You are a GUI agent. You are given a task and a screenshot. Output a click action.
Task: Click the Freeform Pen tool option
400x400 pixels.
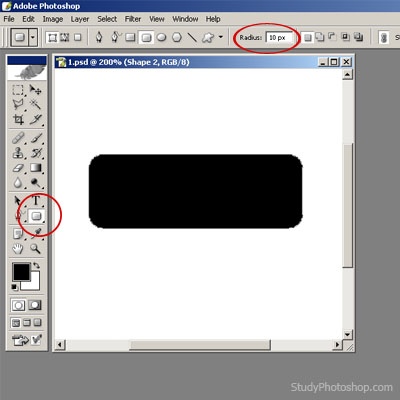click(115, 37)
